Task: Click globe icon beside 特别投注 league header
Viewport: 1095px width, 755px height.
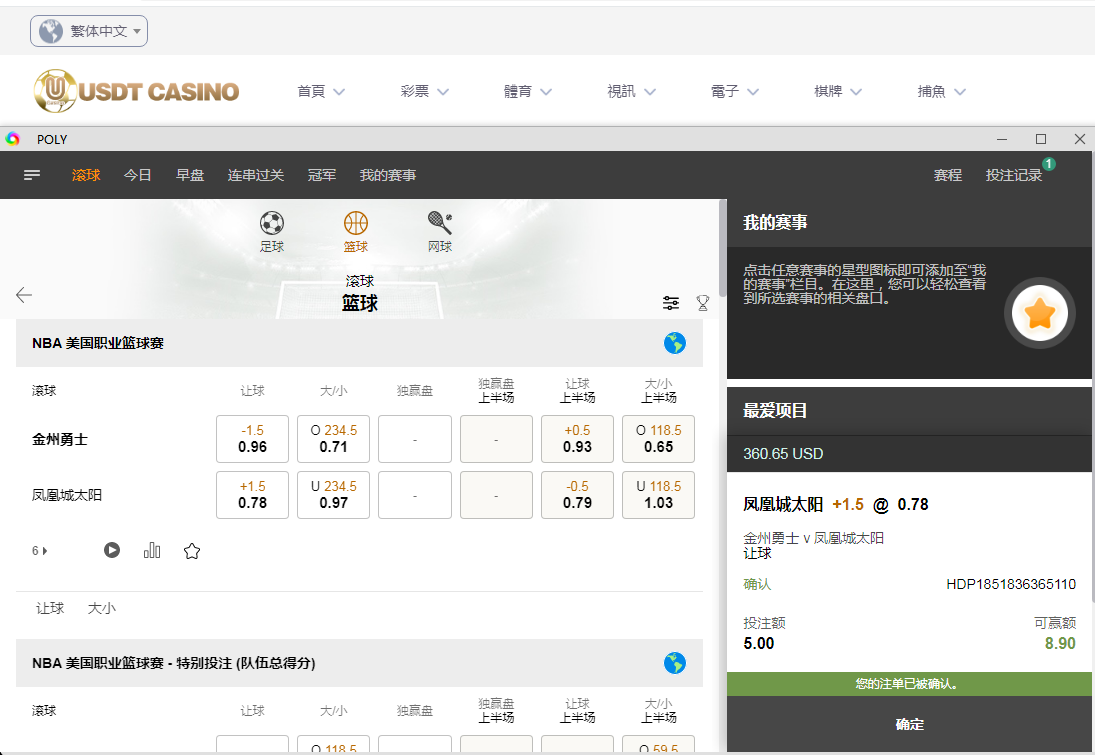Action: pyautogui.click(x=675, y=663)
